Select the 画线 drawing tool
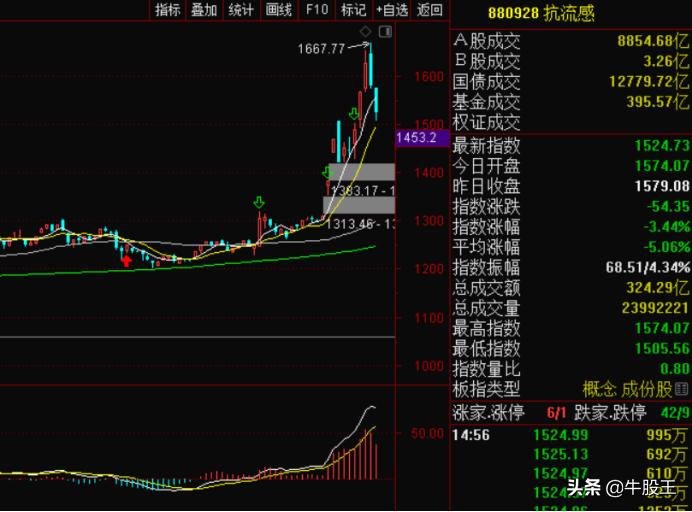 point(279,10)
